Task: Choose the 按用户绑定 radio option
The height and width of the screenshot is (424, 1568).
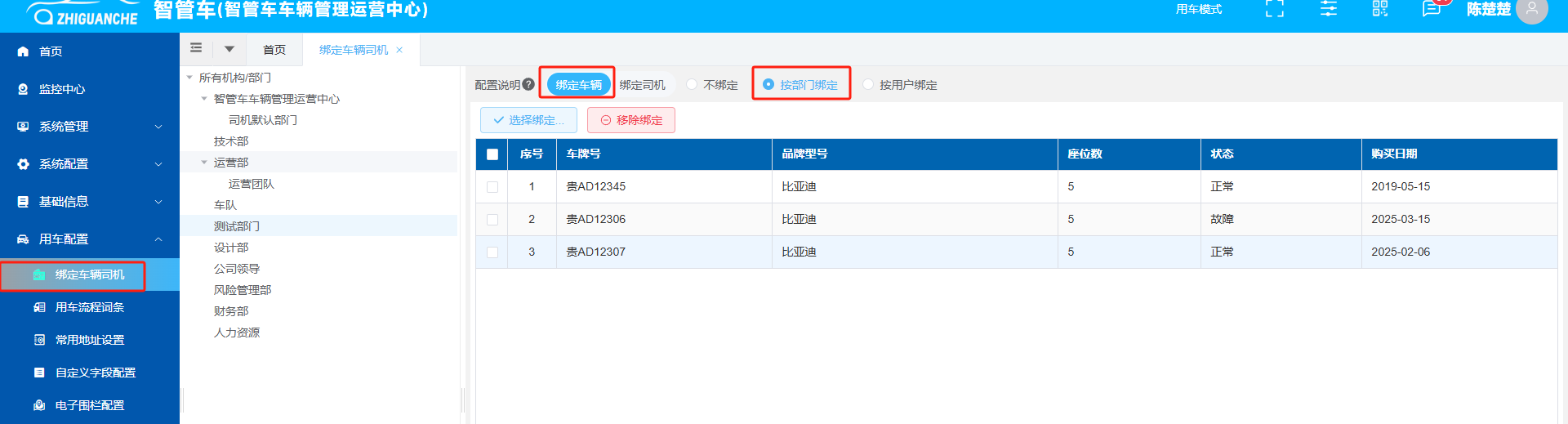Action: (868, 84)
